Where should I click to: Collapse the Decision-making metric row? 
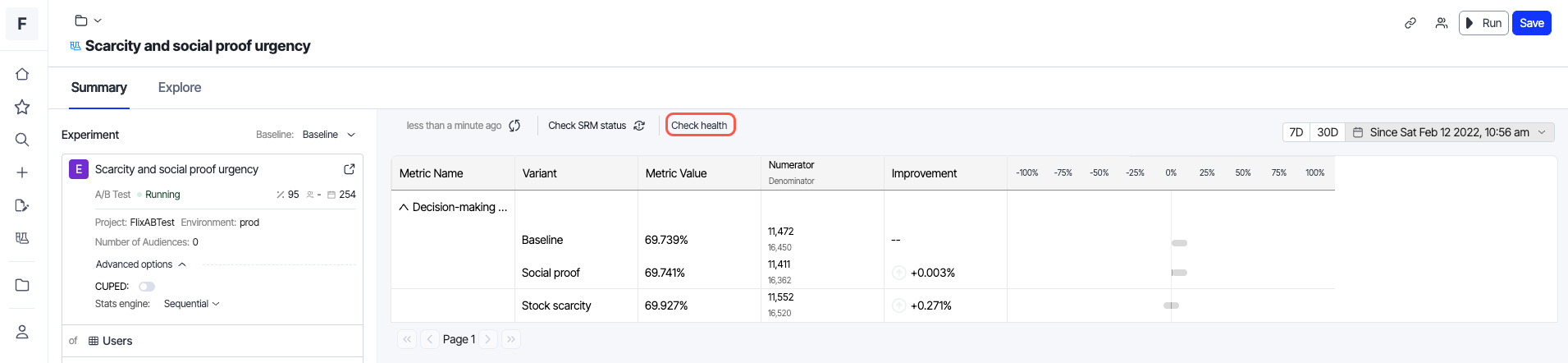tap(404, 207)
